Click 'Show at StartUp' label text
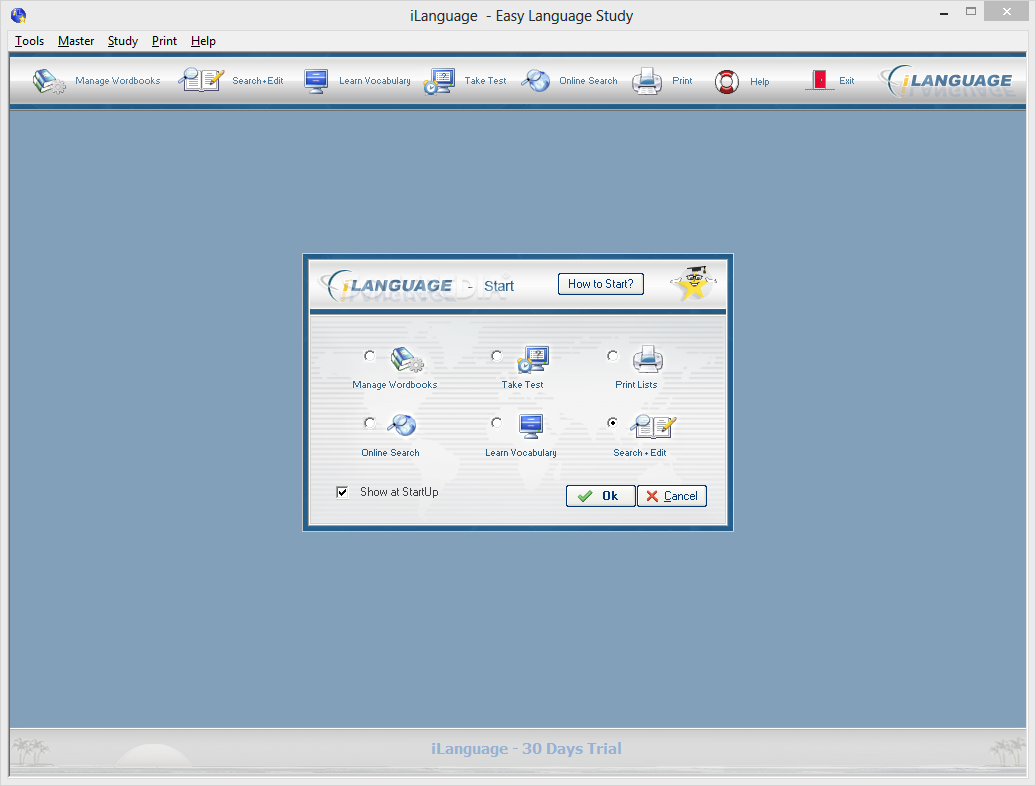This screenshot has width=1036, height=786. tap(399, 492)
